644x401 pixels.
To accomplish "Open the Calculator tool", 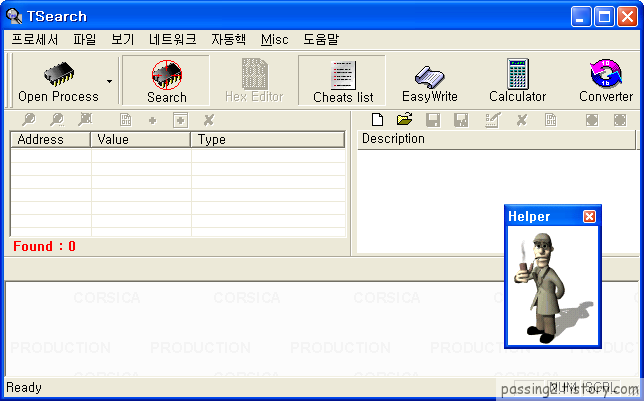I will click(518, 81).
